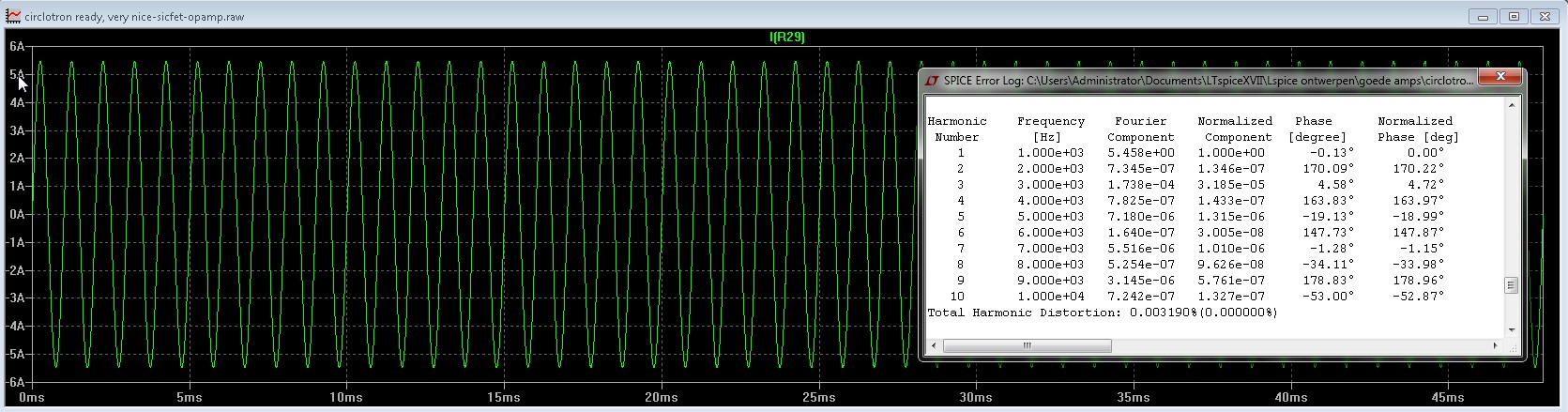
Task: Click the error log scroll-up arrow
Action: 1511,105
